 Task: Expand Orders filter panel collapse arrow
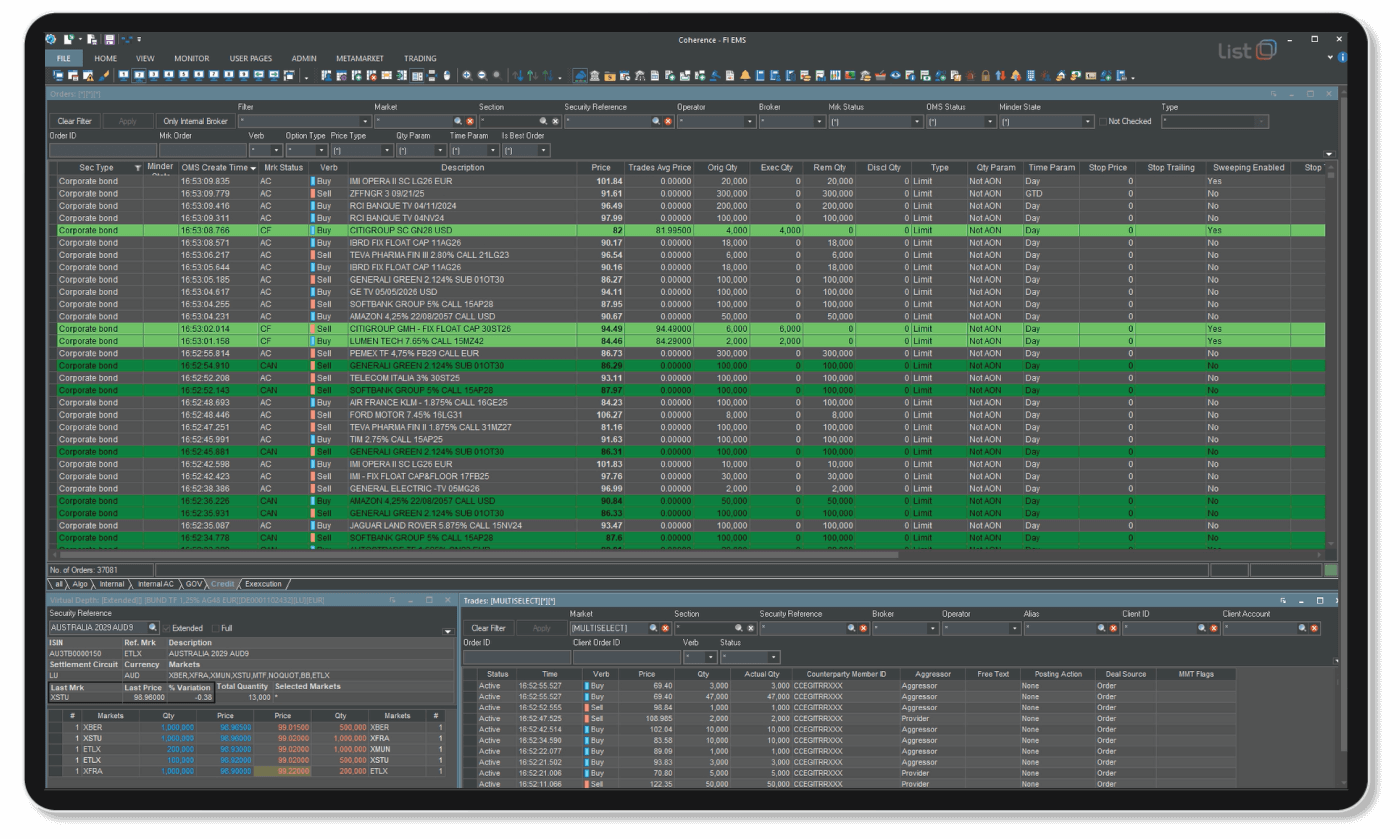tap(1327, 153)
